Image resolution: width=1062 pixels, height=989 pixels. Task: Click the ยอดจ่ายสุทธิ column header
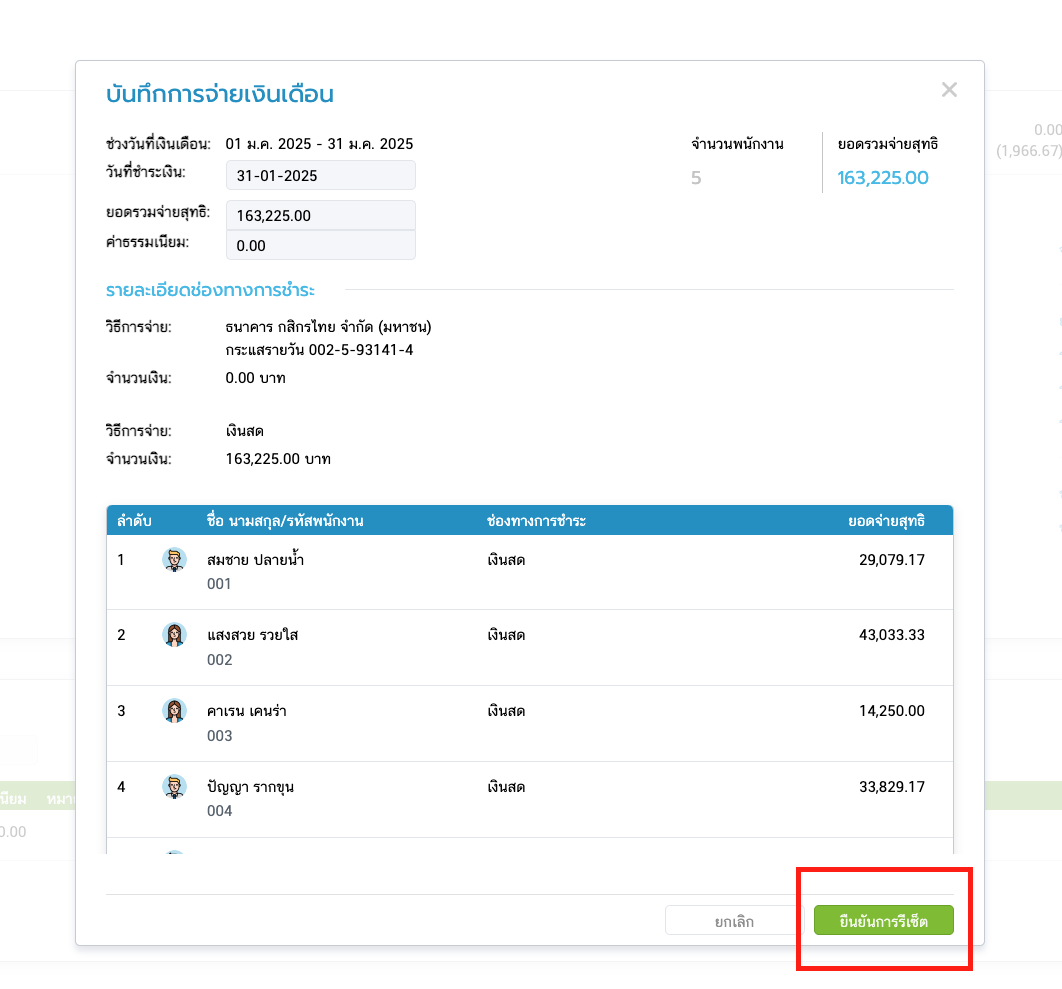point(885,521)
